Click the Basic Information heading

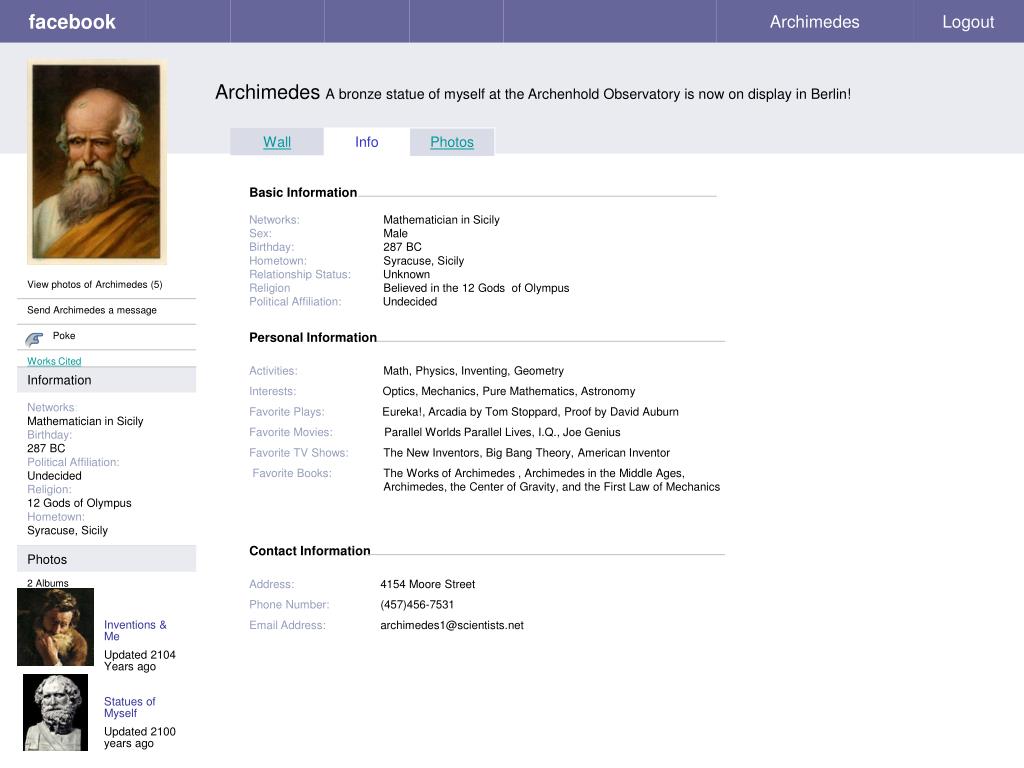(303, 192)
